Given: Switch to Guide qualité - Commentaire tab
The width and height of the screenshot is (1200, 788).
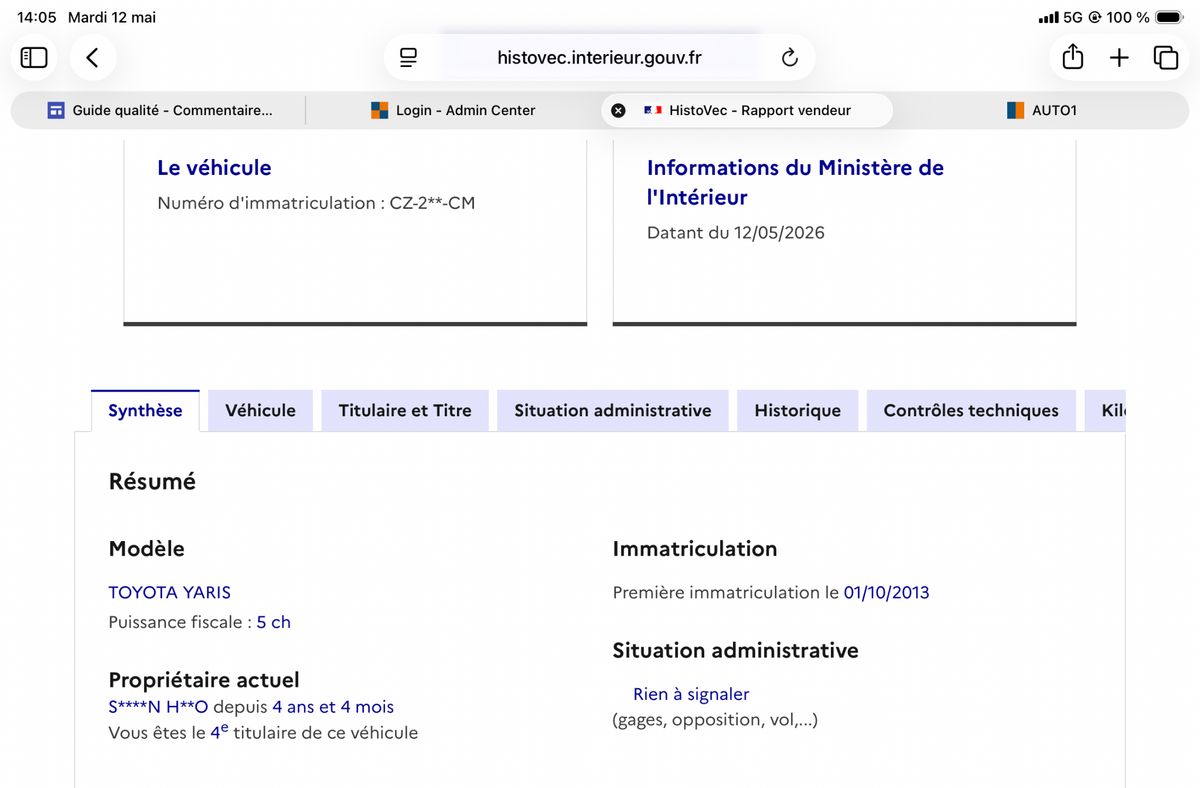Looking at the screenshot, I should click(158, 110).
